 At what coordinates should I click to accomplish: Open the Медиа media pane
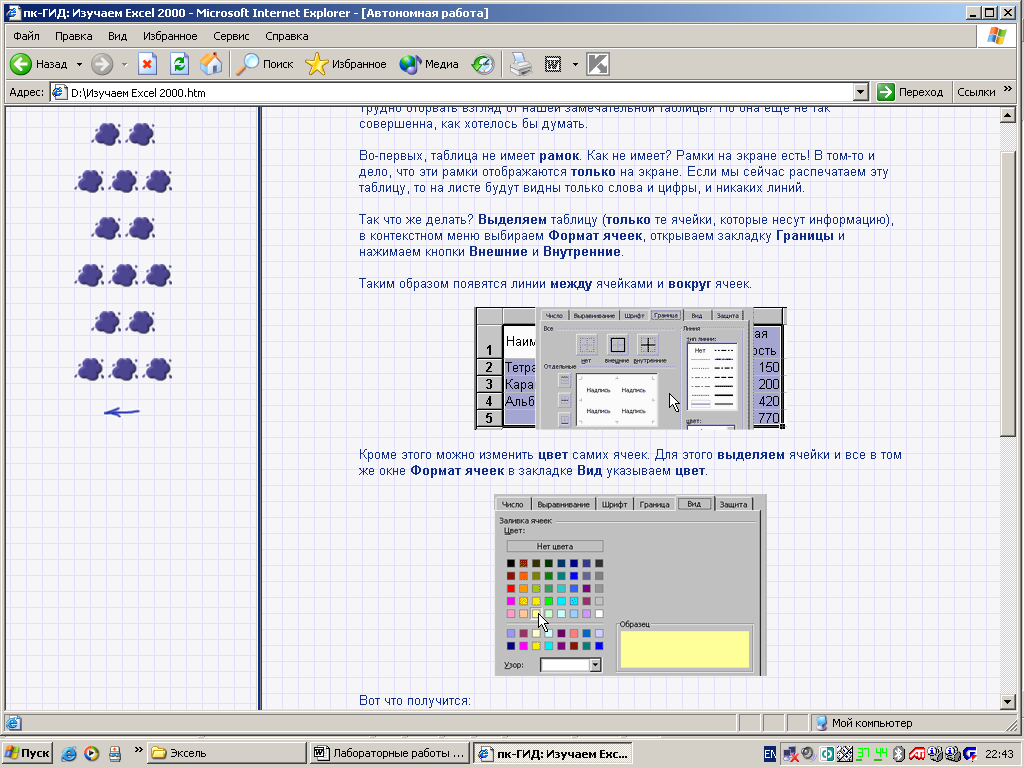(x=429, y=64)
